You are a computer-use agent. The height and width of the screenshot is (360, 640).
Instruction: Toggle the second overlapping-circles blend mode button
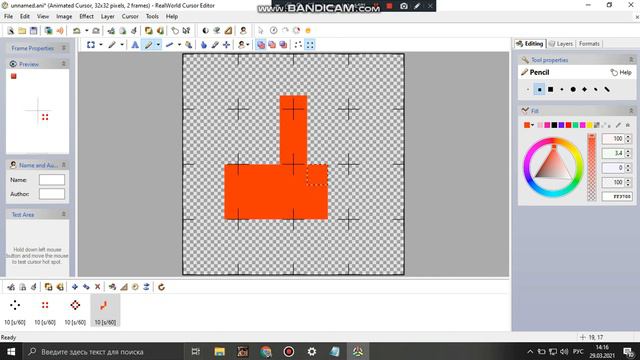[272, 45]
